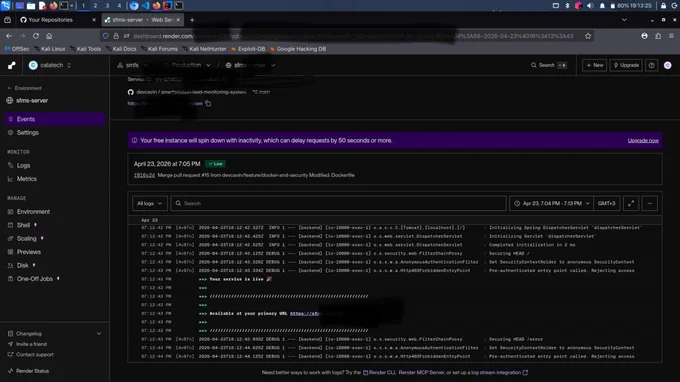Viewport: 680px width, 382px height.
Task: Click the browser home button
Action: [49, 36]
